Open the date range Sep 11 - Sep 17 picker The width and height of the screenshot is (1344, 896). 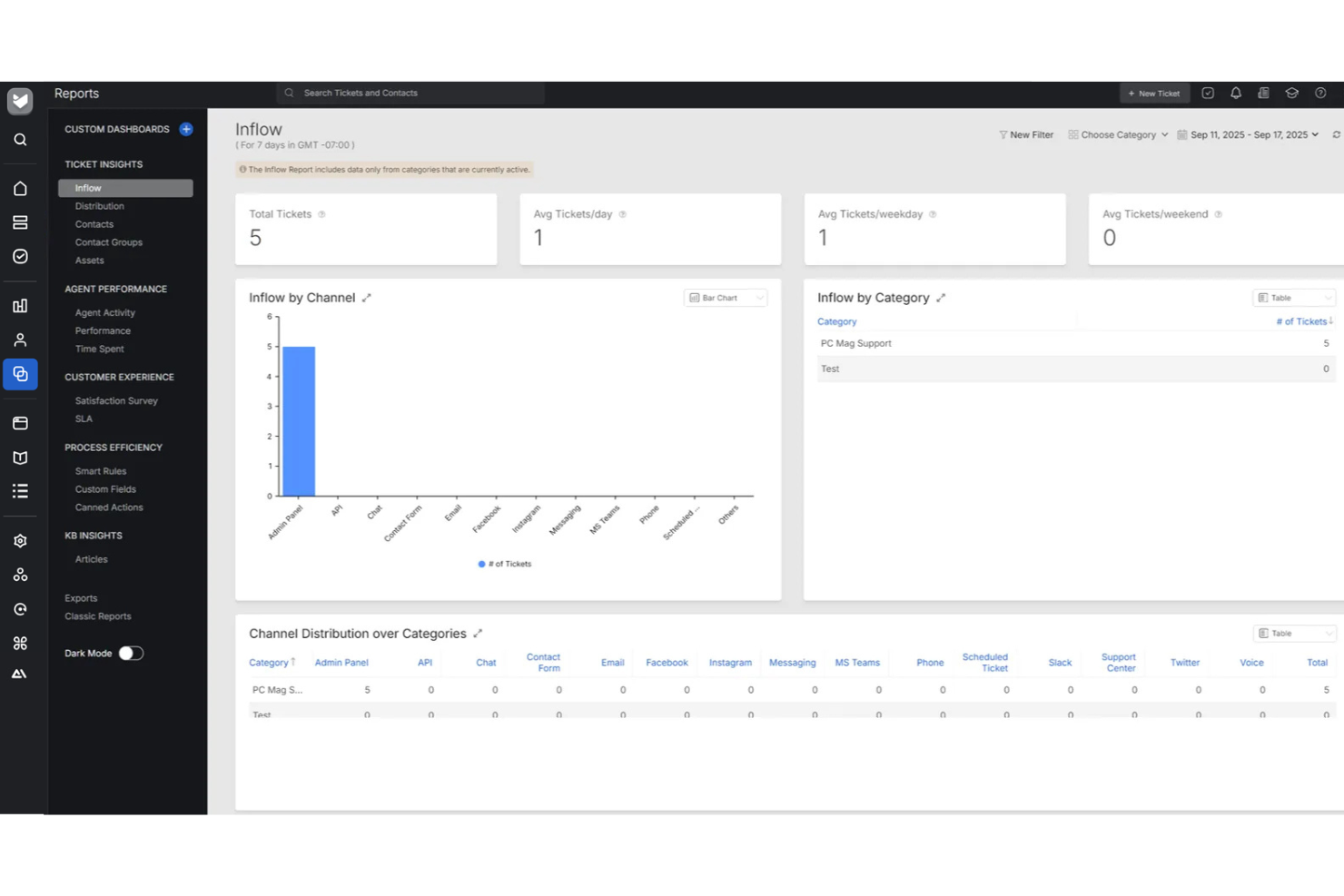1249,134
